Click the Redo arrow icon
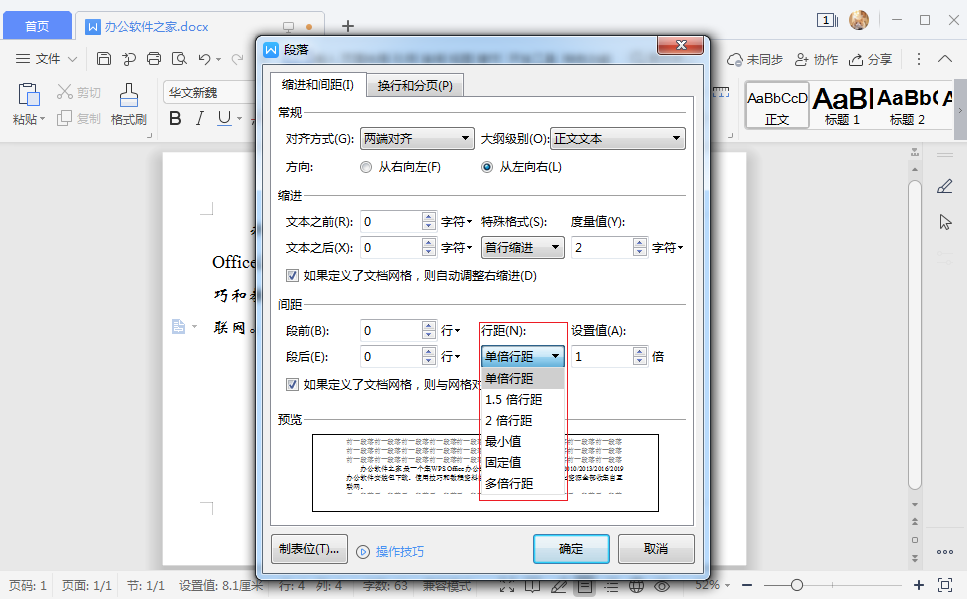The height and width of the screenshot is (599, 967). (x=237, y=59)
